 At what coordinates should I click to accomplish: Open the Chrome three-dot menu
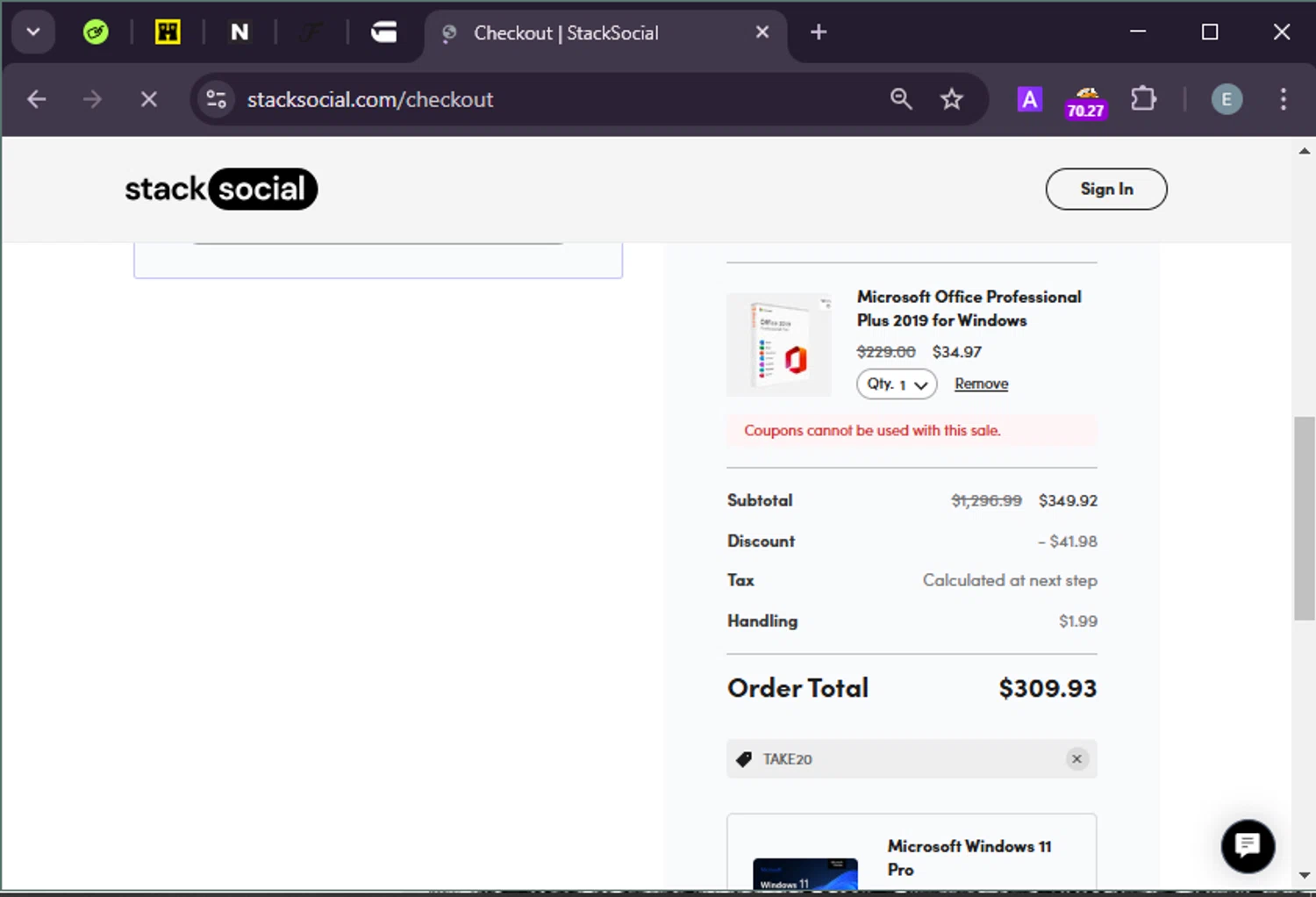click(1283, 99)
